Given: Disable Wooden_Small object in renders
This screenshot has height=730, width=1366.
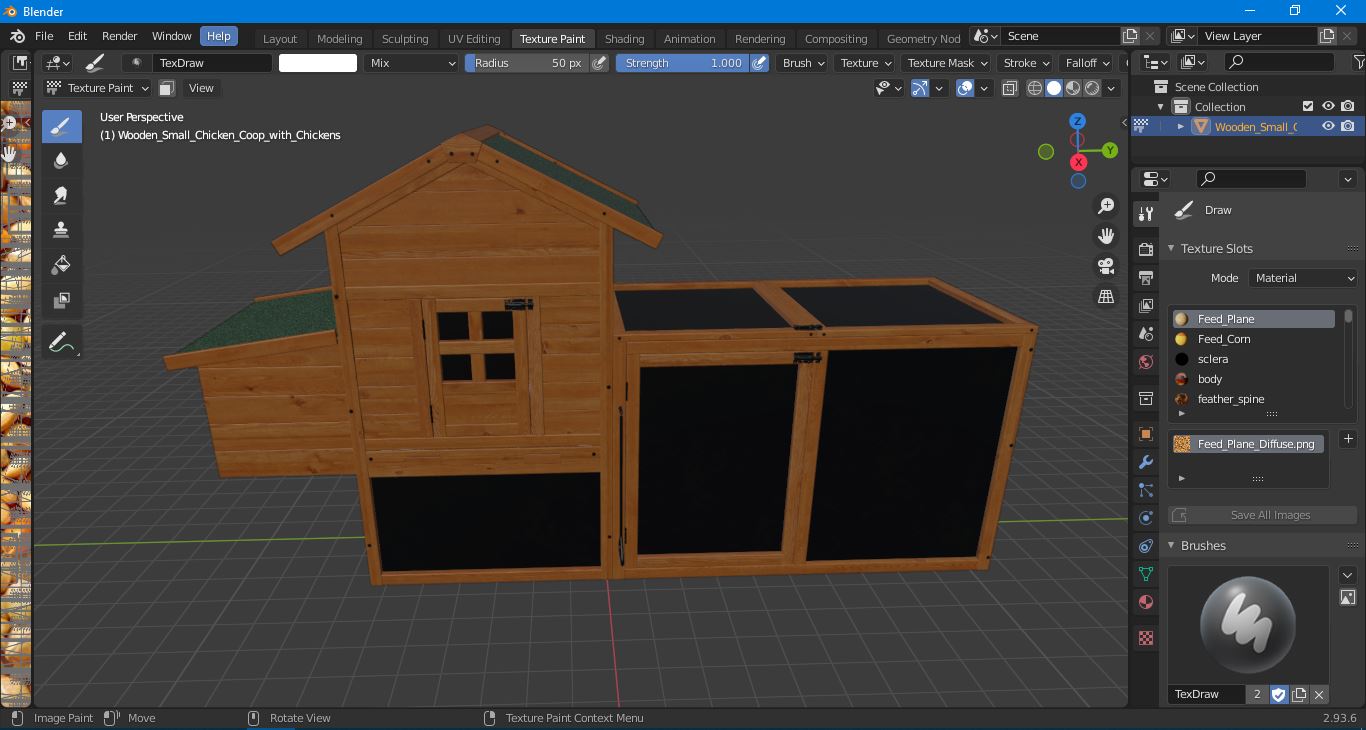Looking at the screenshot, I should (1348, 126).
